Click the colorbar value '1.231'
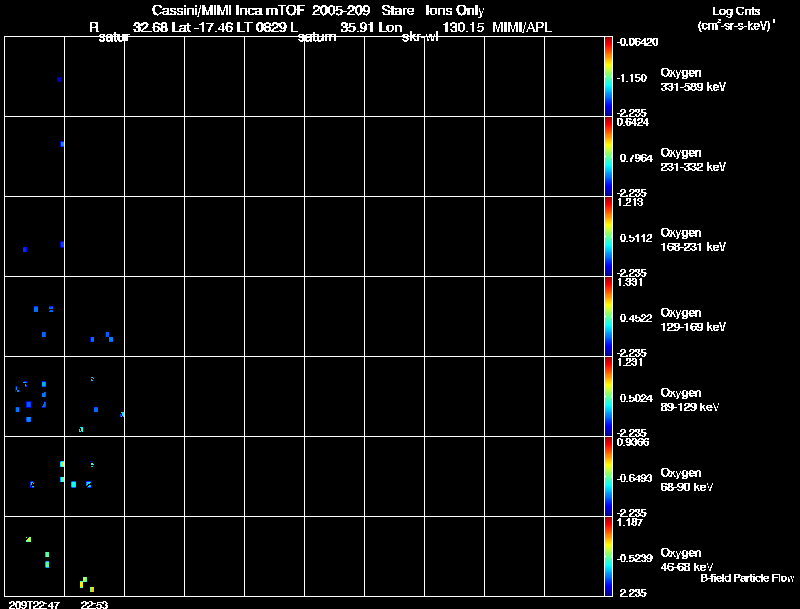Viewport: 800px width, 609px height. tap(630, 362)
